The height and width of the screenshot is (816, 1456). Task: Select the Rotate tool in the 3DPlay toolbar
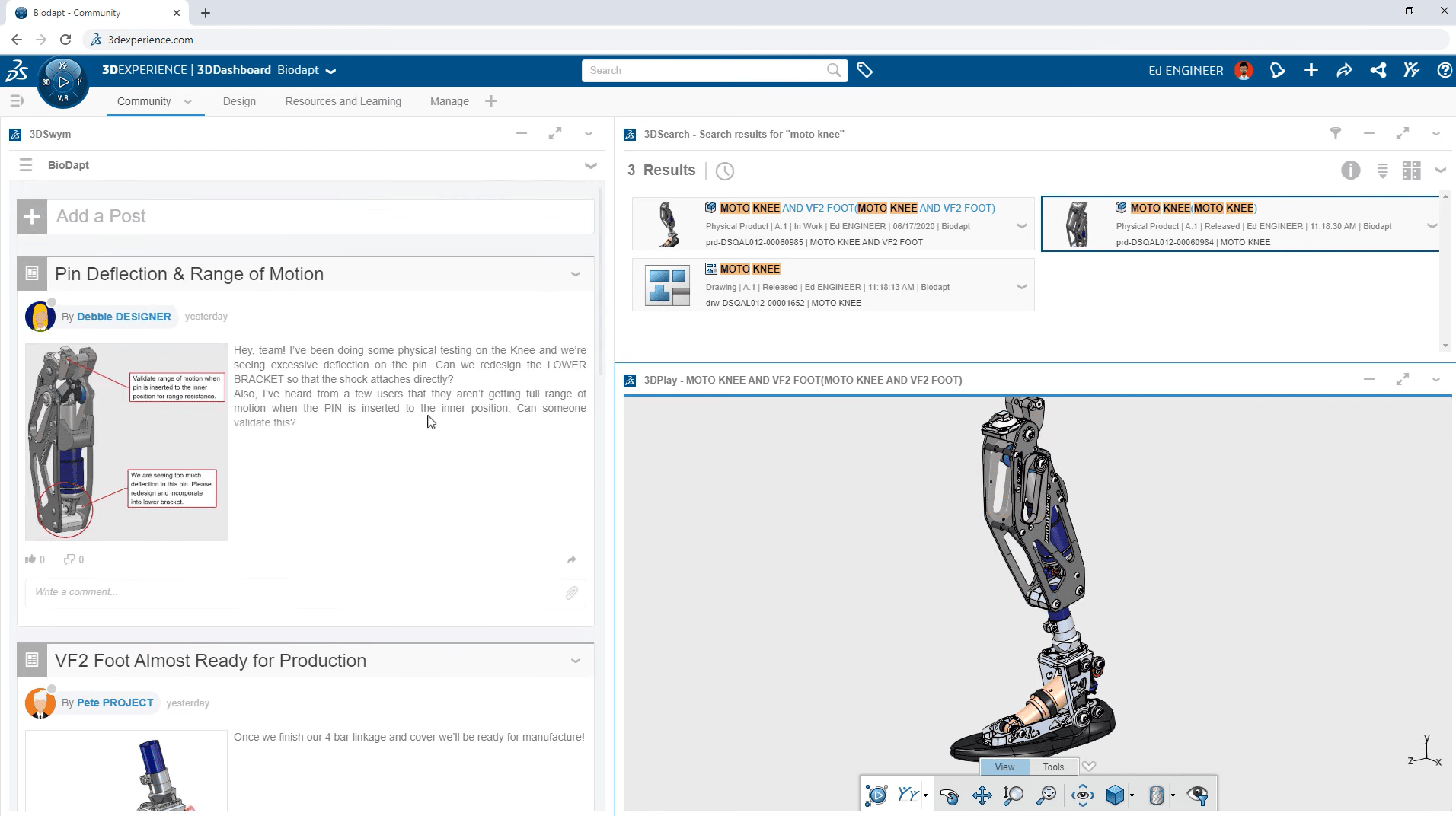pos(950,795)
